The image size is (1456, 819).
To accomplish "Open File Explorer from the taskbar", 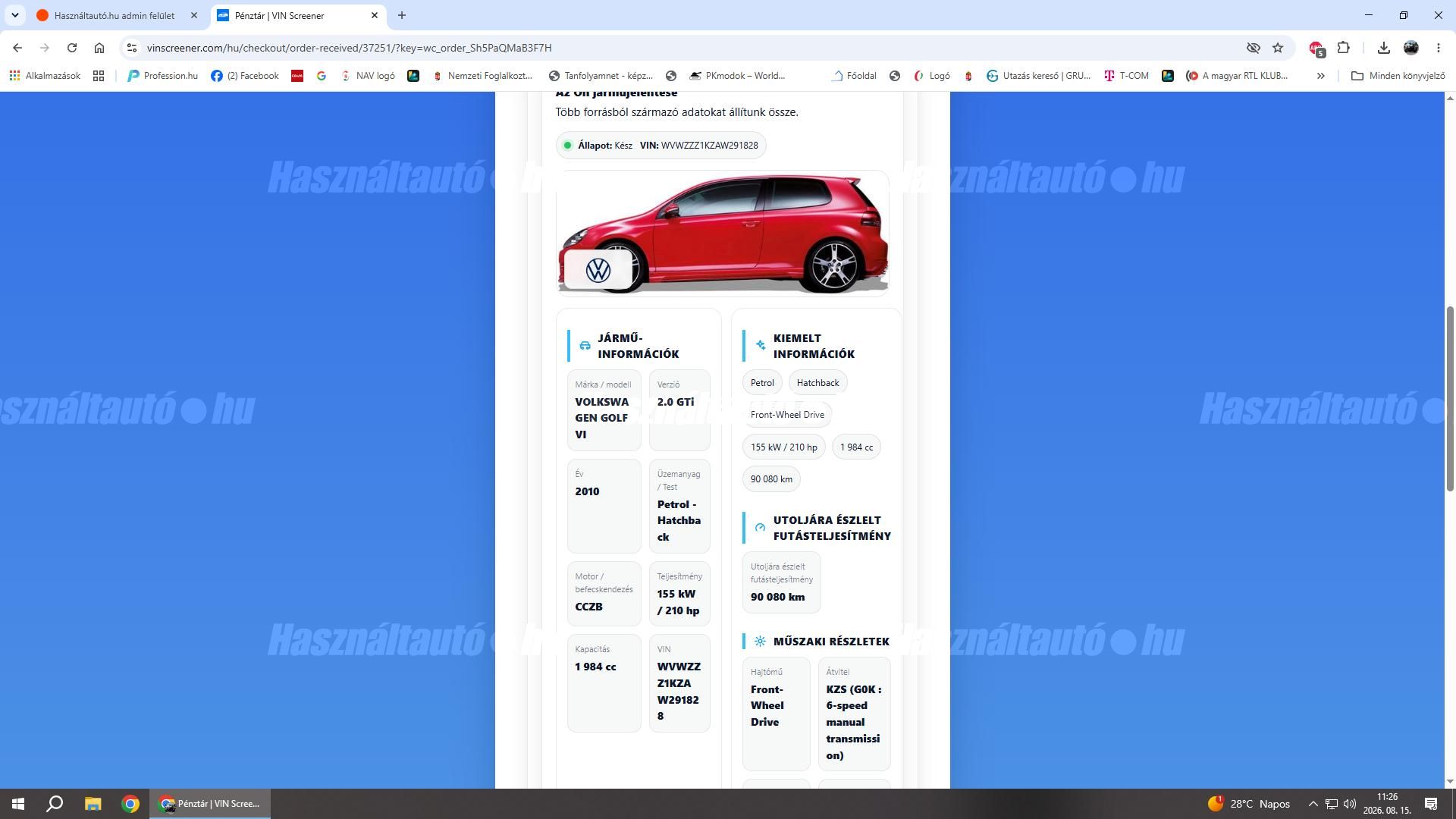I will click(93, 804).
